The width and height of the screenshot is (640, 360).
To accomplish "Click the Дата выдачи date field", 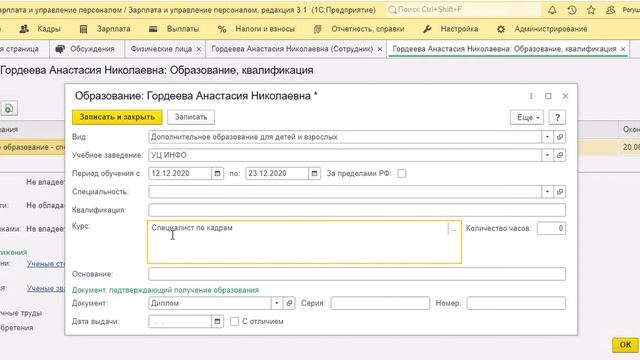I will click(x=180, y=322).
